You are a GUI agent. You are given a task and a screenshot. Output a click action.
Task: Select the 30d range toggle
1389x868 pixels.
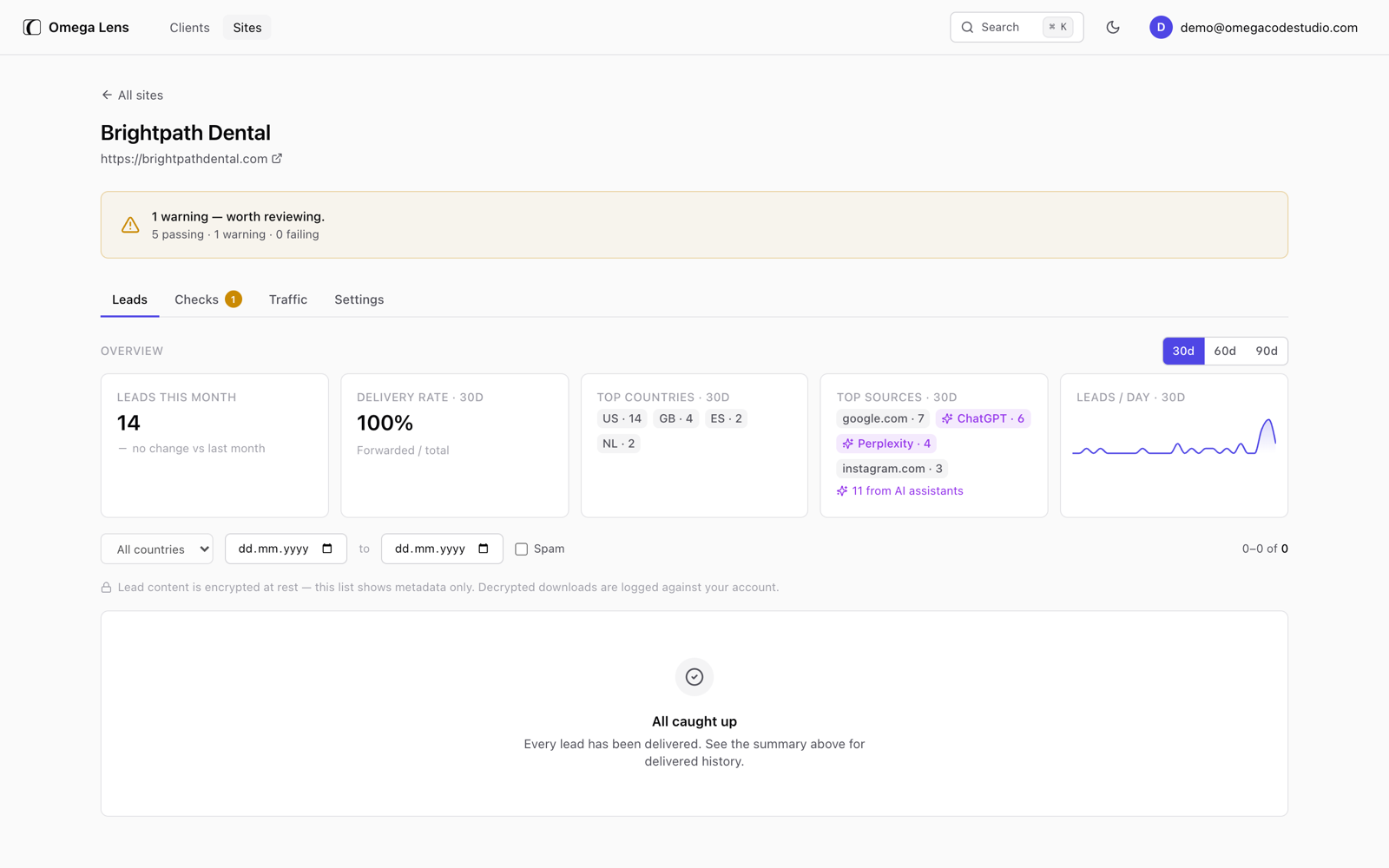(1183, 351)
